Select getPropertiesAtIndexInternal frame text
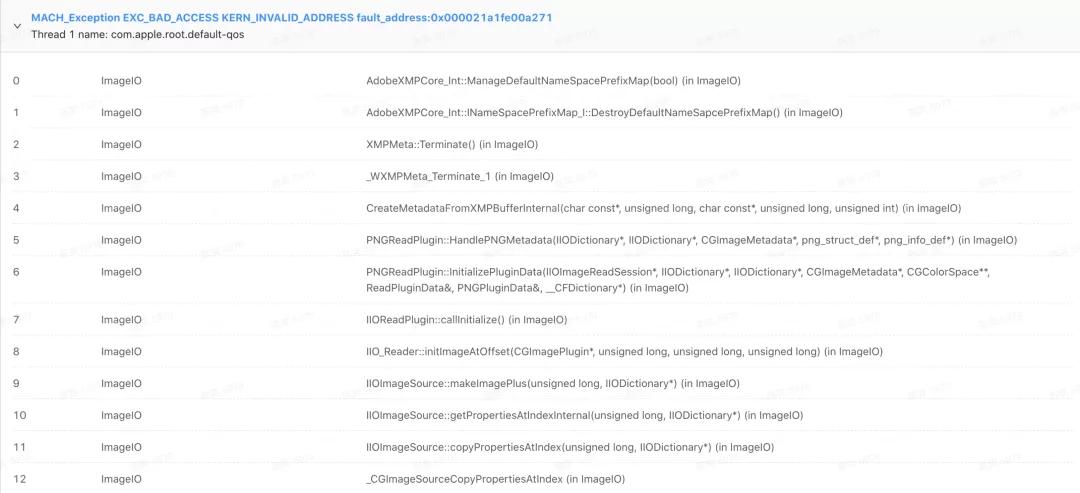The width and height of the screenshot is (1080, 493). pos(584,416)
